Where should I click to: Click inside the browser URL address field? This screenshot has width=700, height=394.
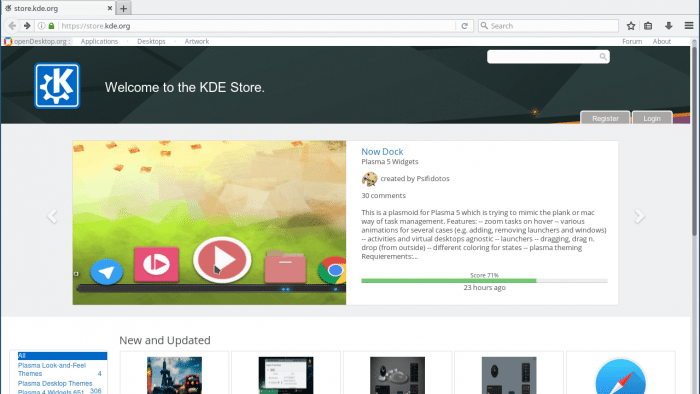257,26
